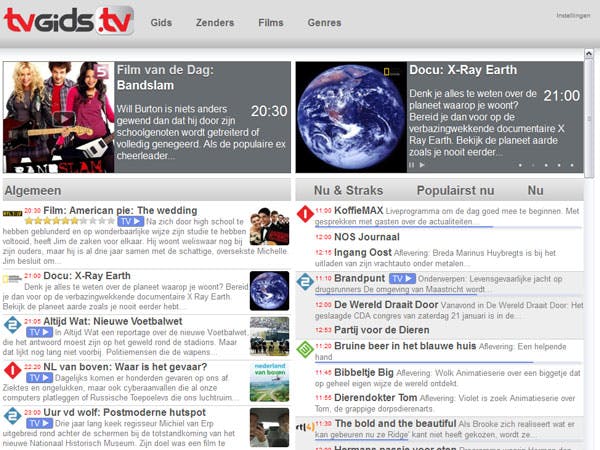600x450 pixels.
Task: Click channel logo beside American pie listing
Action: pos(12,213)
